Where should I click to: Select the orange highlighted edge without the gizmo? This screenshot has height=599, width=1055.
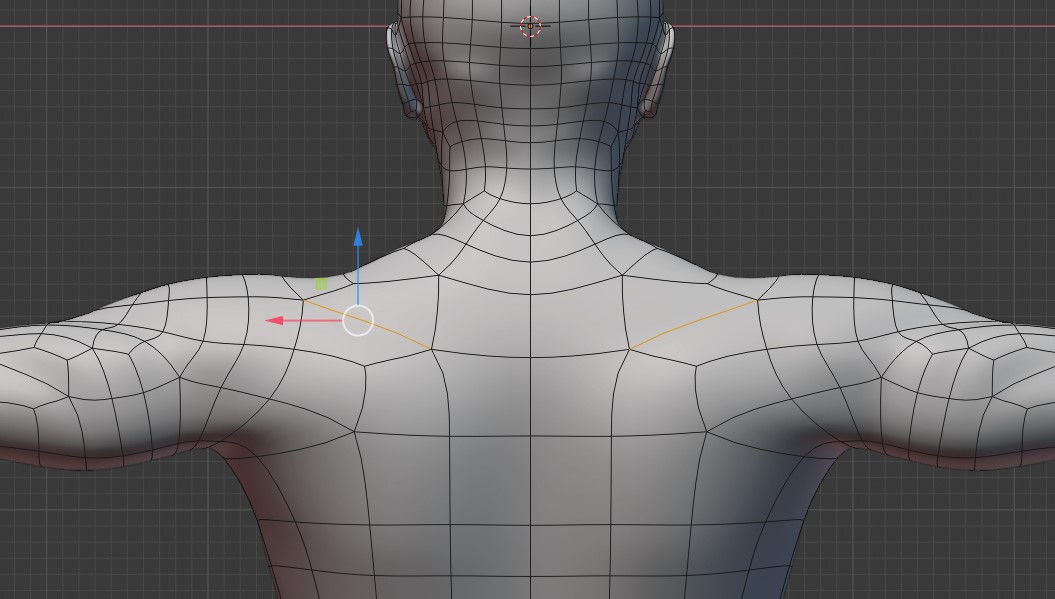(x=693, y=324)
